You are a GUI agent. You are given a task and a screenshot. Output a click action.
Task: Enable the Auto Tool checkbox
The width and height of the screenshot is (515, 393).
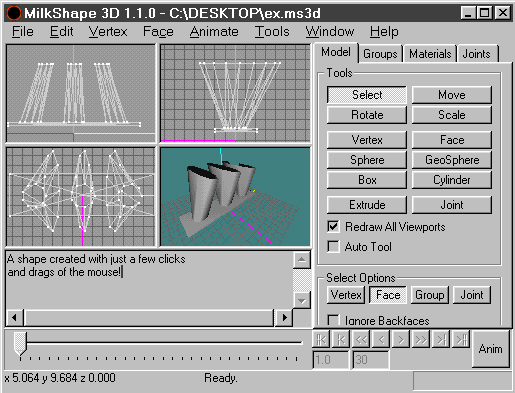point(333,247)
